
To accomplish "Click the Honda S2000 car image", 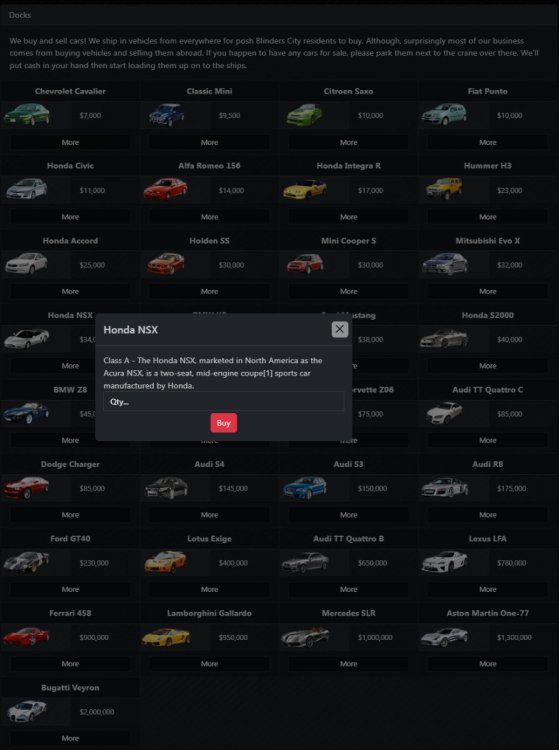I will tap(444, 339).
